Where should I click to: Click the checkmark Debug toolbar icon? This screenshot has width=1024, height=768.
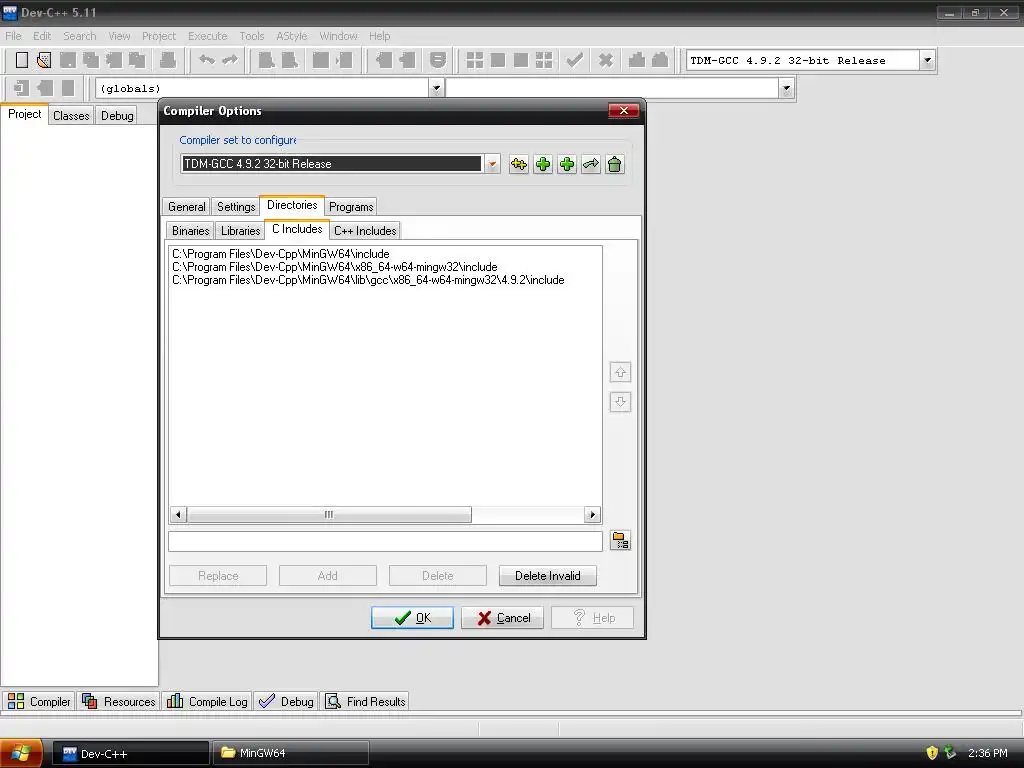(575, 60)
